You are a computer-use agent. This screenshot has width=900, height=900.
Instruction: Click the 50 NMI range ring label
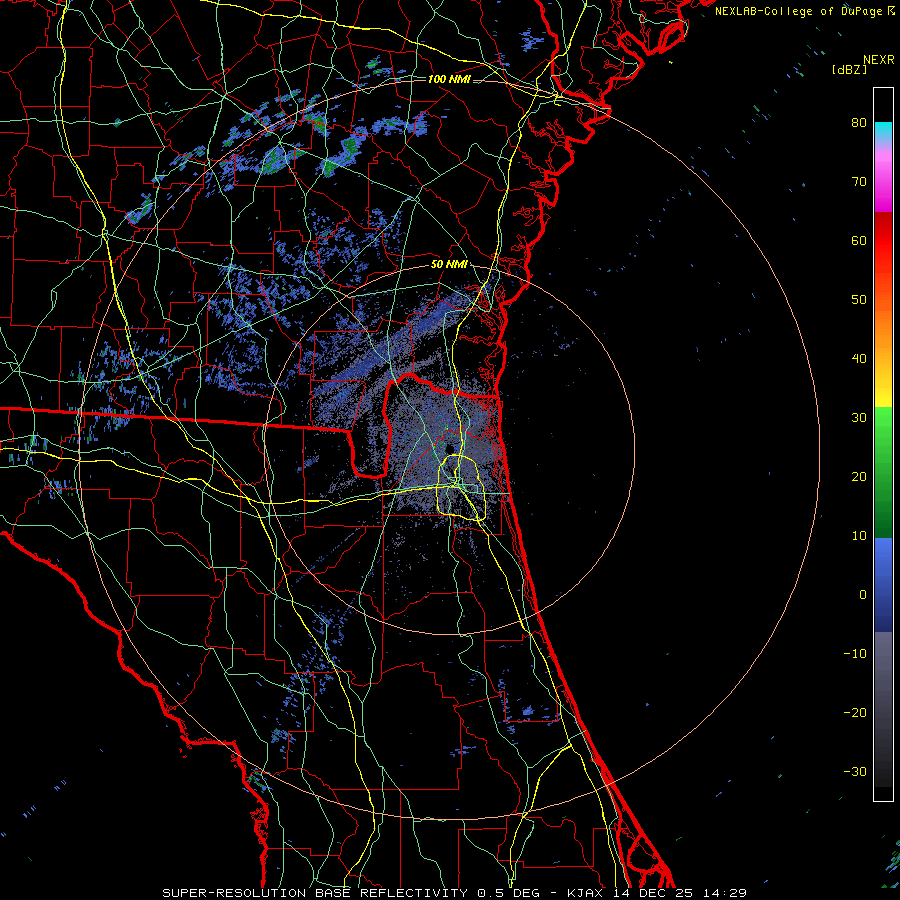pos(449,265)
